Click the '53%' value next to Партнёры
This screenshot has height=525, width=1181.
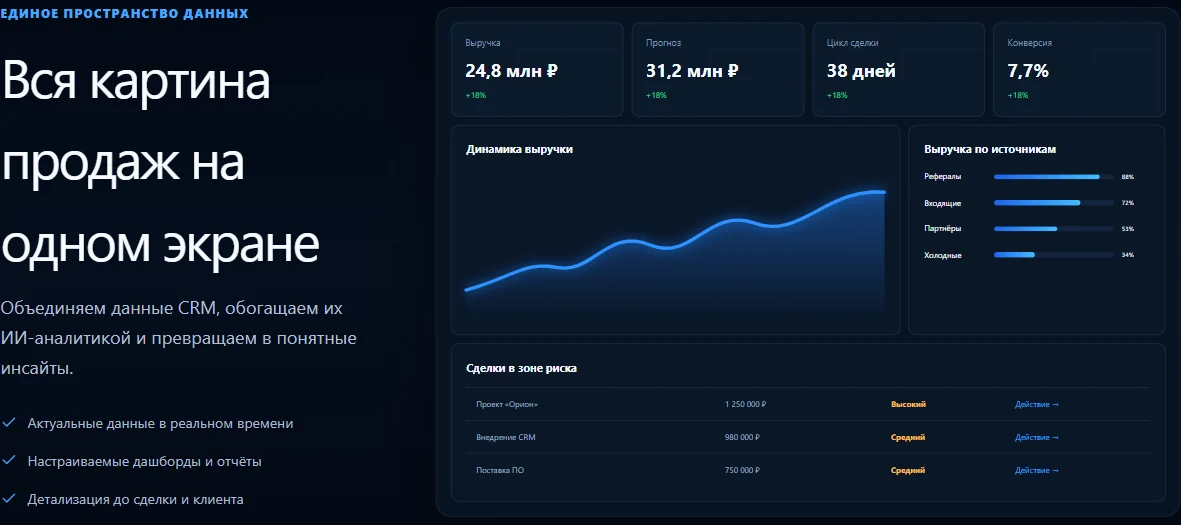[x=1128, y=229]
